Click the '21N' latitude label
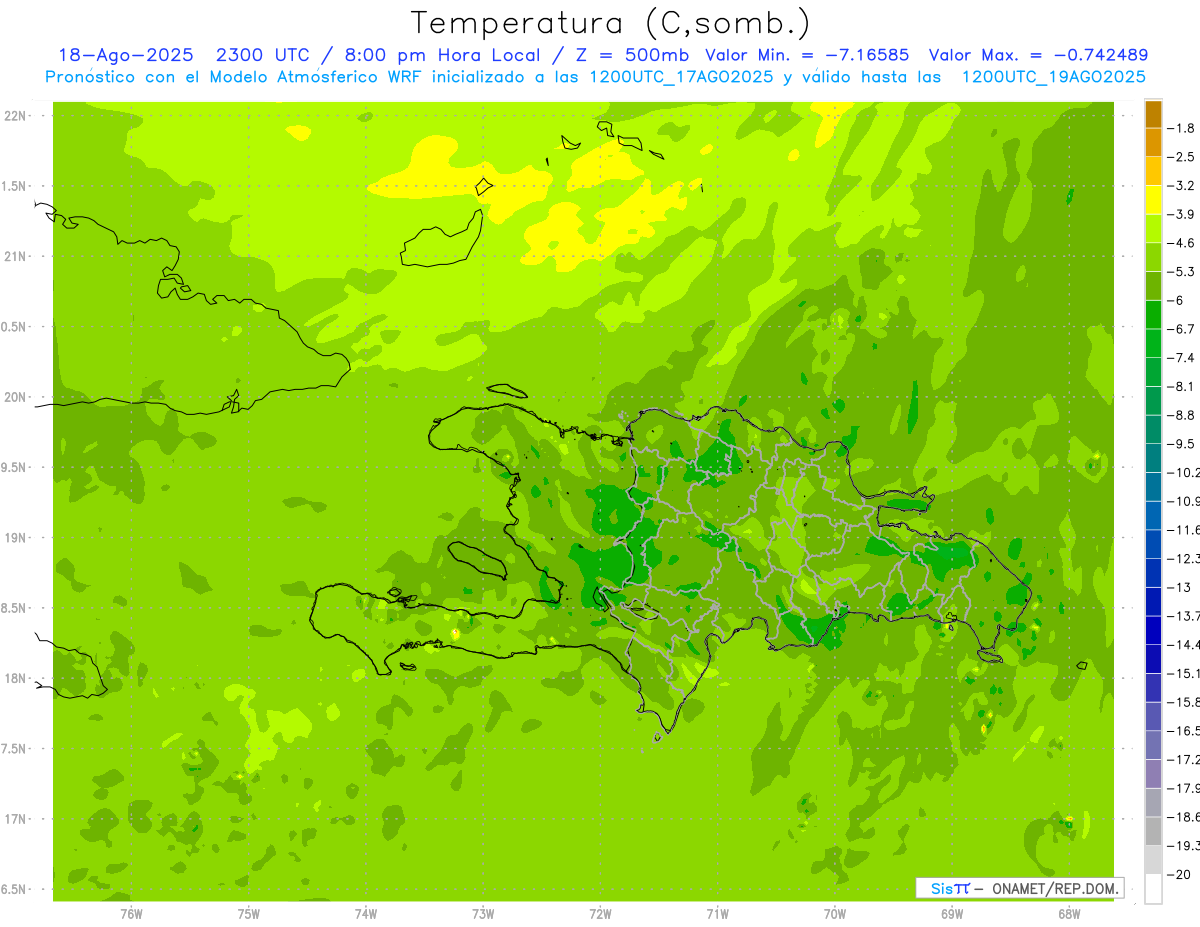 click(x=16, y=256)
